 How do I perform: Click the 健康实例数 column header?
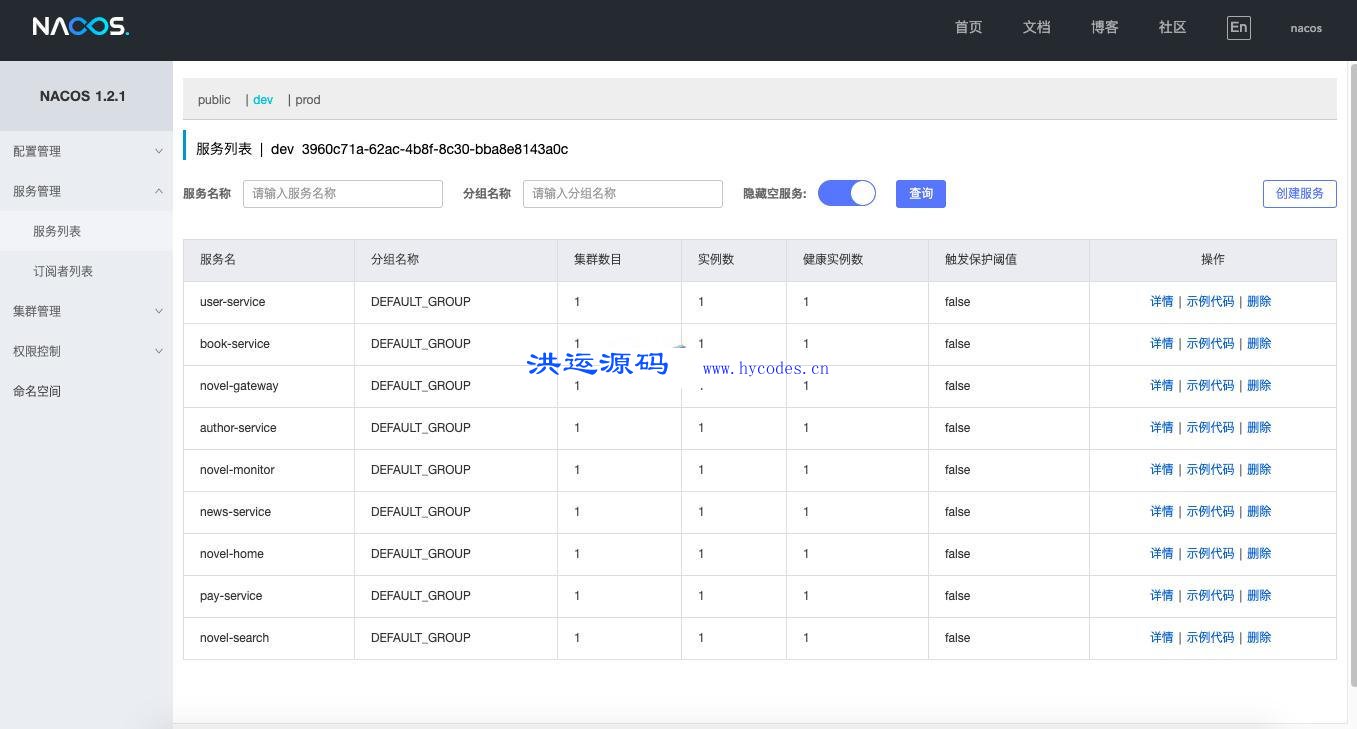click(858, 260)
